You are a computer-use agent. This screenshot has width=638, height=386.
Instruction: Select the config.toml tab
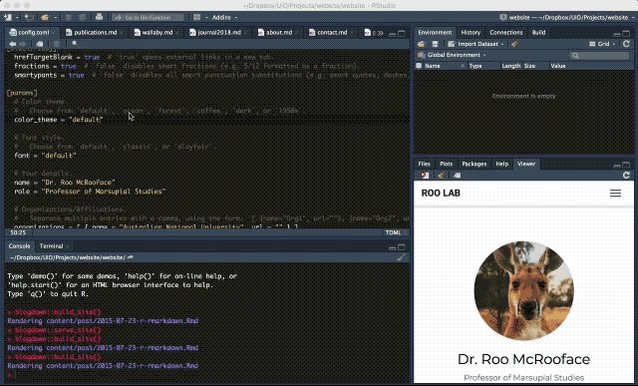33,33
